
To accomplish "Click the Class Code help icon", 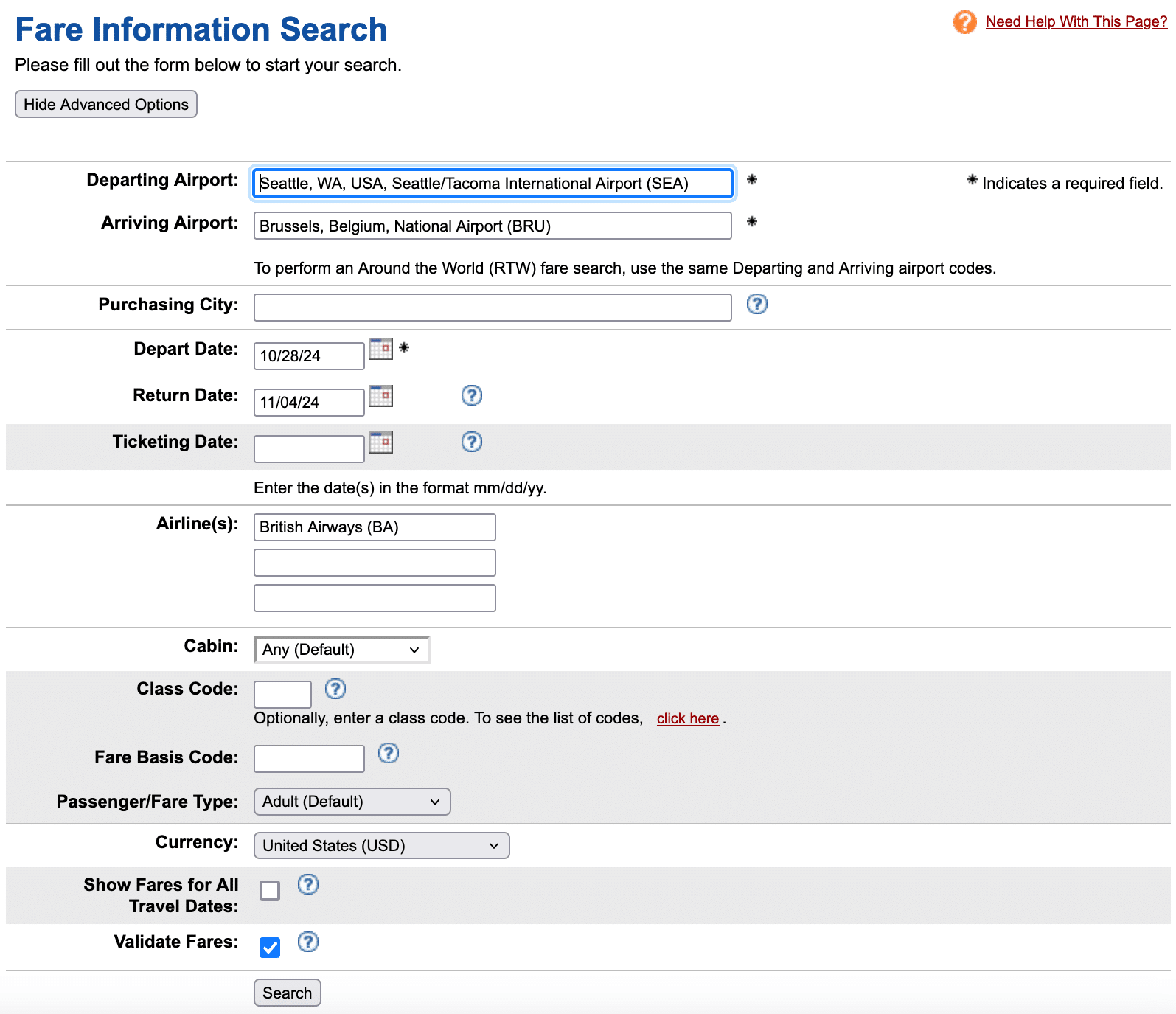I will tap(335, 689).
